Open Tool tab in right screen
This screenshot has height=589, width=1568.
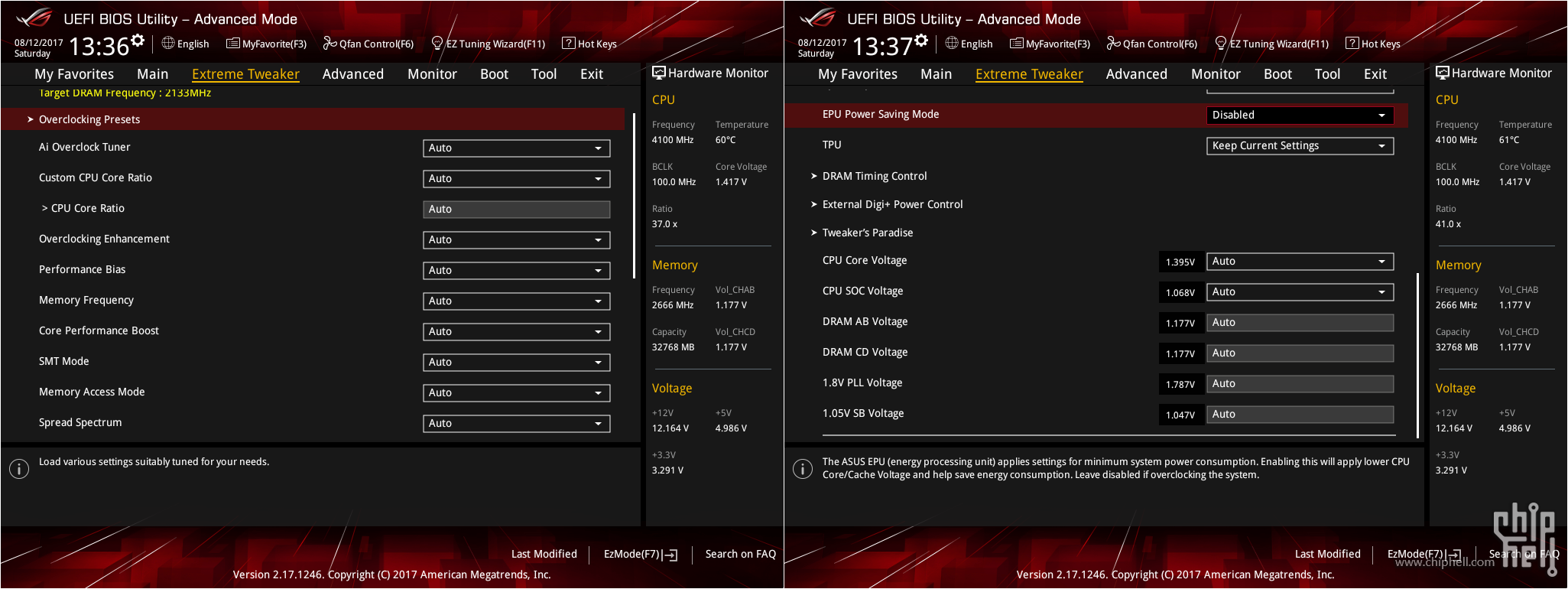click(1327, 74)
